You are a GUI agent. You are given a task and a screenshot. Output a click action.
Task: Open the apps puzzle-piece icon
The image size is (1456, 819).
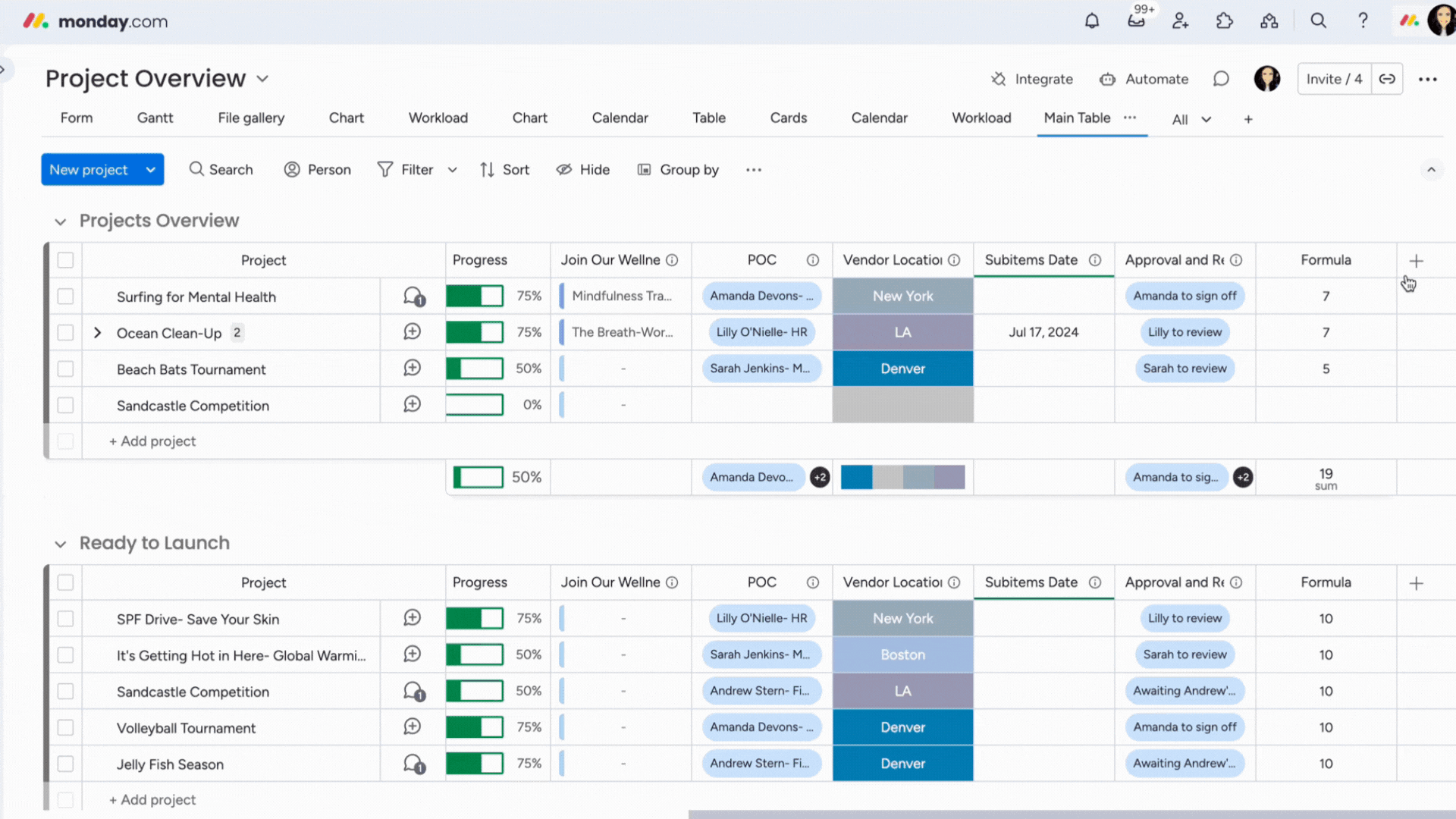1225,21
